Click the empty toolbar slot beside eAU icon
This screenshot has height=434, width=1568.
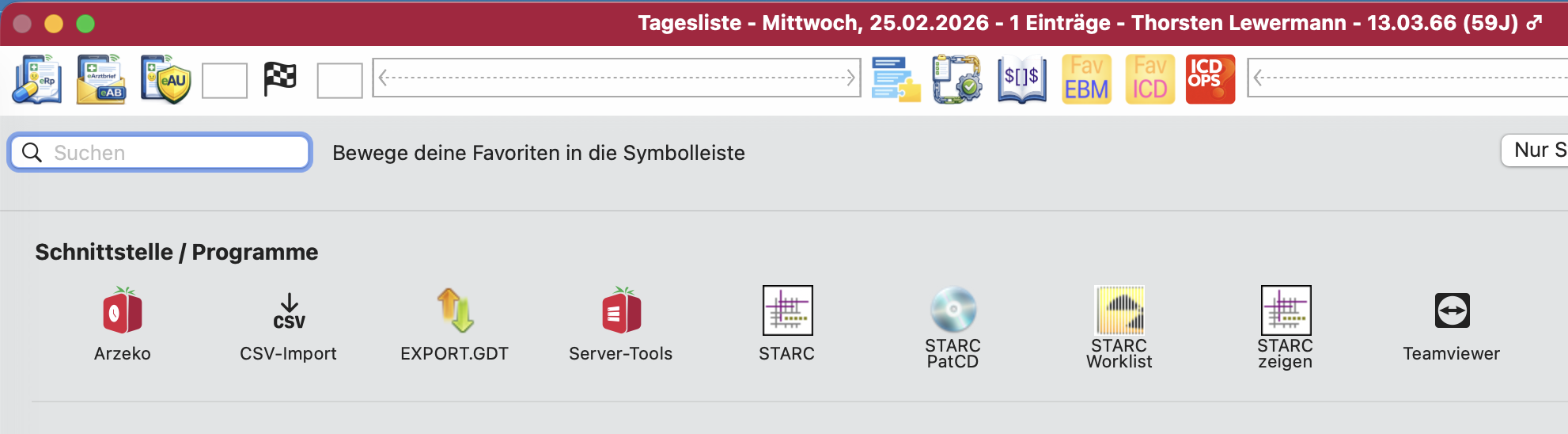pyautogui.click(x=225, y=81)
